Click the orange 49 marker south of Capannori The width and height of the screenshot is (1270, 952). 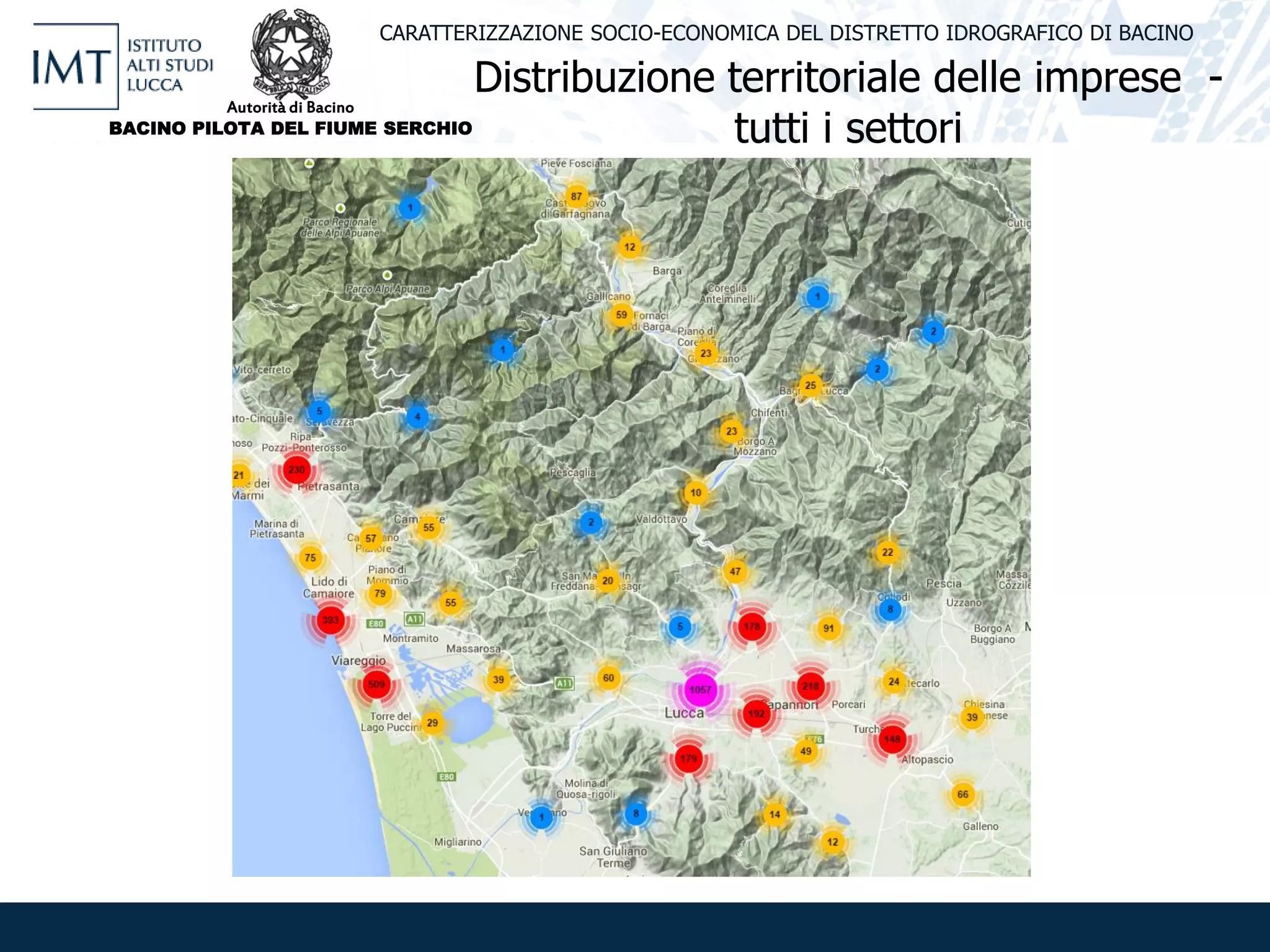tap(806, 751)
